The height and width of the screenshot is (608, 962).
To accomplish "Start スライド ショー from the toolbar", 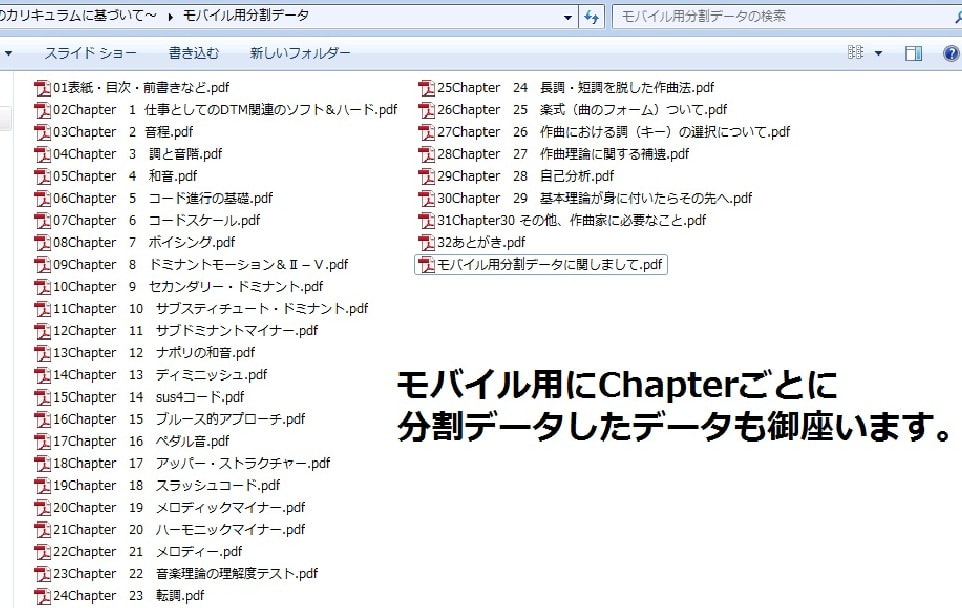I will click(90, 53).
